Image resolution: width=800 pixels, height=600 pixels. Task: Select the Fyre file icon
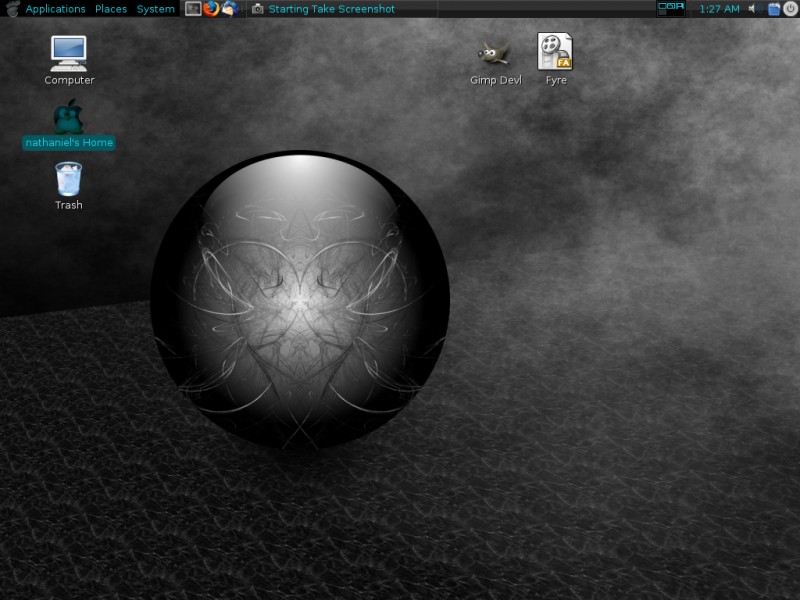tap(555, 52)
